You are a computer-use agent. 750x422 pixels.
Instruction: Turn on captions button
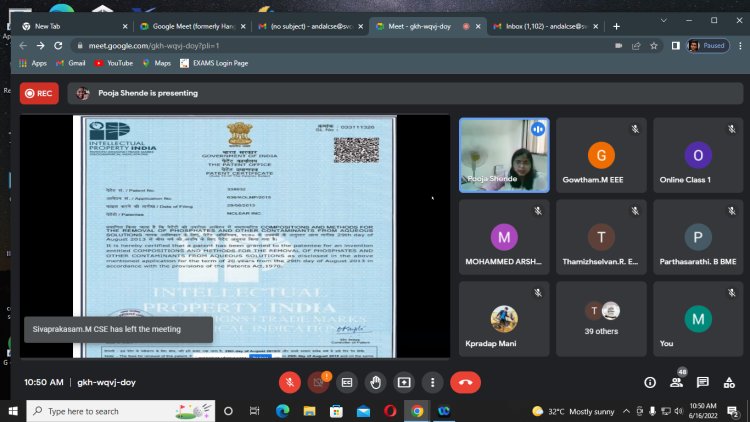click(x=347, y=382)
